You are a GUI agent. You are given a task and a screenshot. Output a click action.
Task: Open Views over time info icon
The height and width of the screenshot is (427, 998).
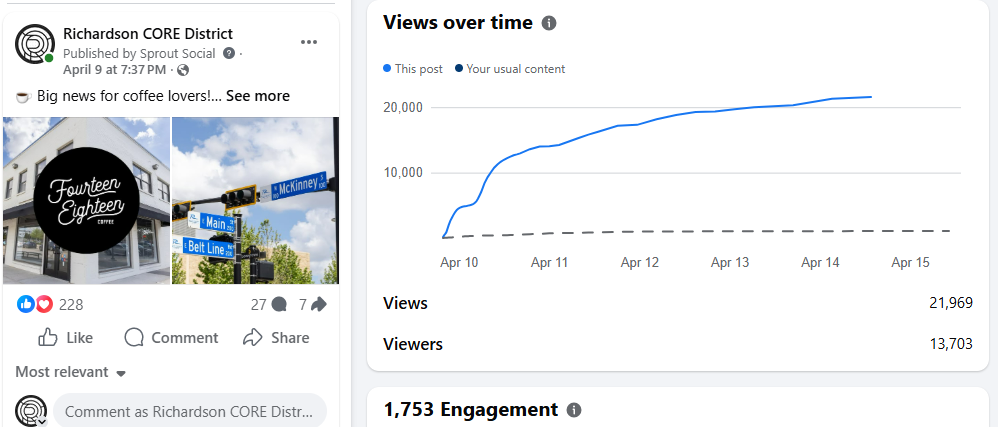[x=549, y=24]
